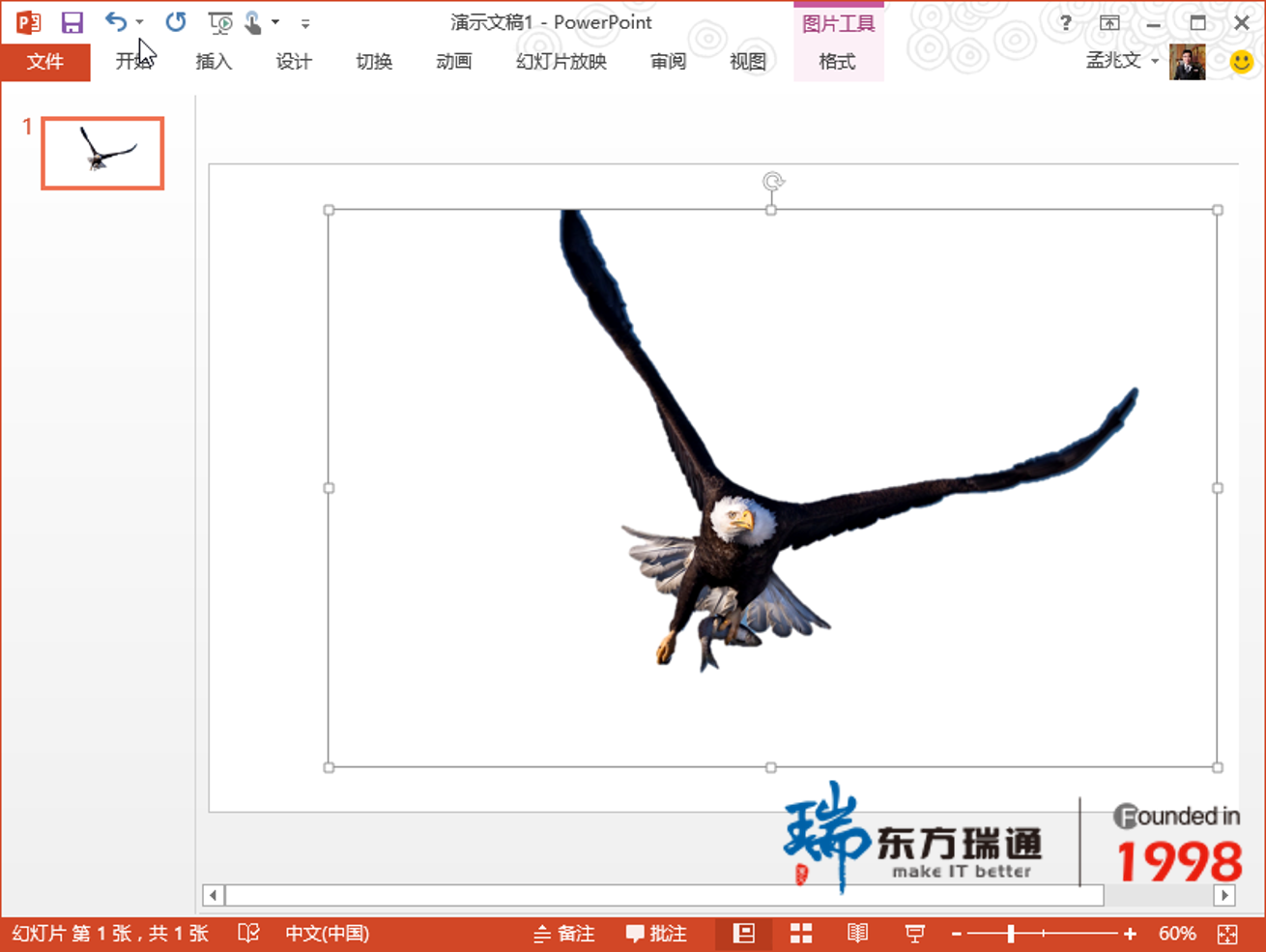Toggle touch/mouse mode icon
Screen dimensions: 1266x952
click(x=253, y=22)
